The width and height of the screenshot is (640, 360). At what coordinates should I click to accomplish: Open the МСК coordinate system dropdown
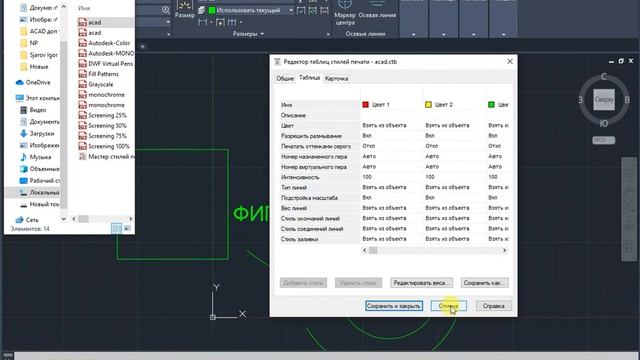pyautogui.click(x=604, y=140)
